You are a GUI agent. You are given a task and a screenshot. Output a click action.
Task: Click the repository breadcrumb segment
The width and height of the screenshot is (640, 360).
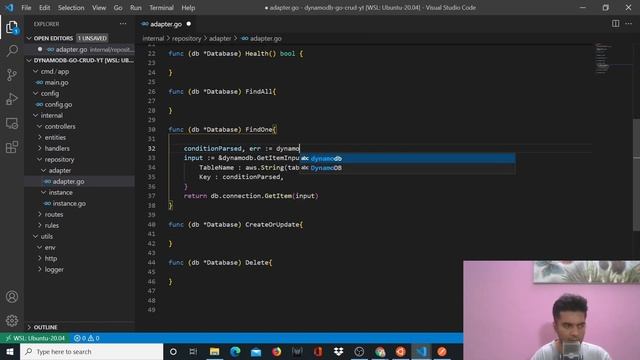(187, 38)
